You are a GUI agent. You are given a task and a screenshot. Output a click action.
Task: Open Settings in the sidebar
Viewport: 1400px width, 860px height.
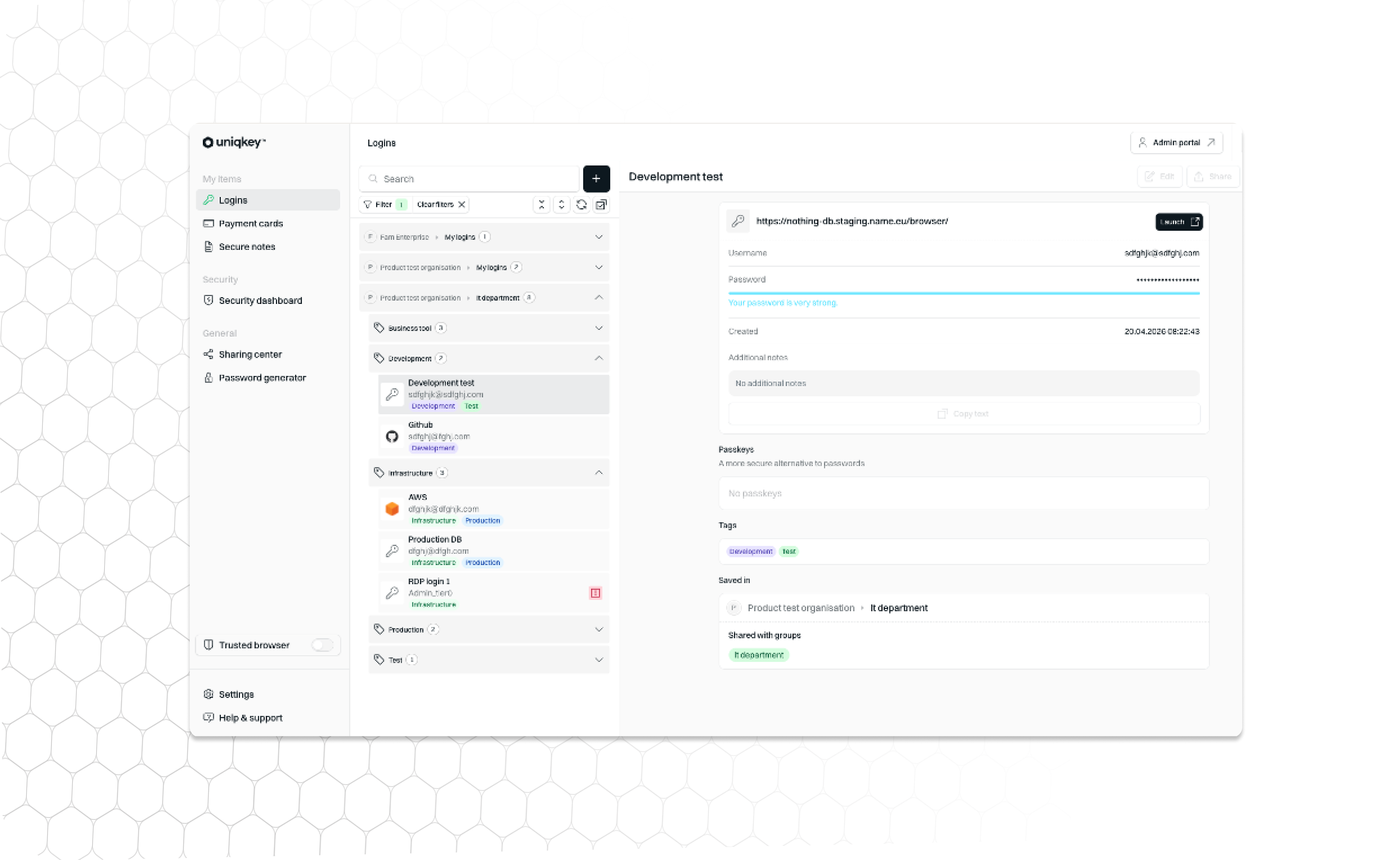(268, 694)
